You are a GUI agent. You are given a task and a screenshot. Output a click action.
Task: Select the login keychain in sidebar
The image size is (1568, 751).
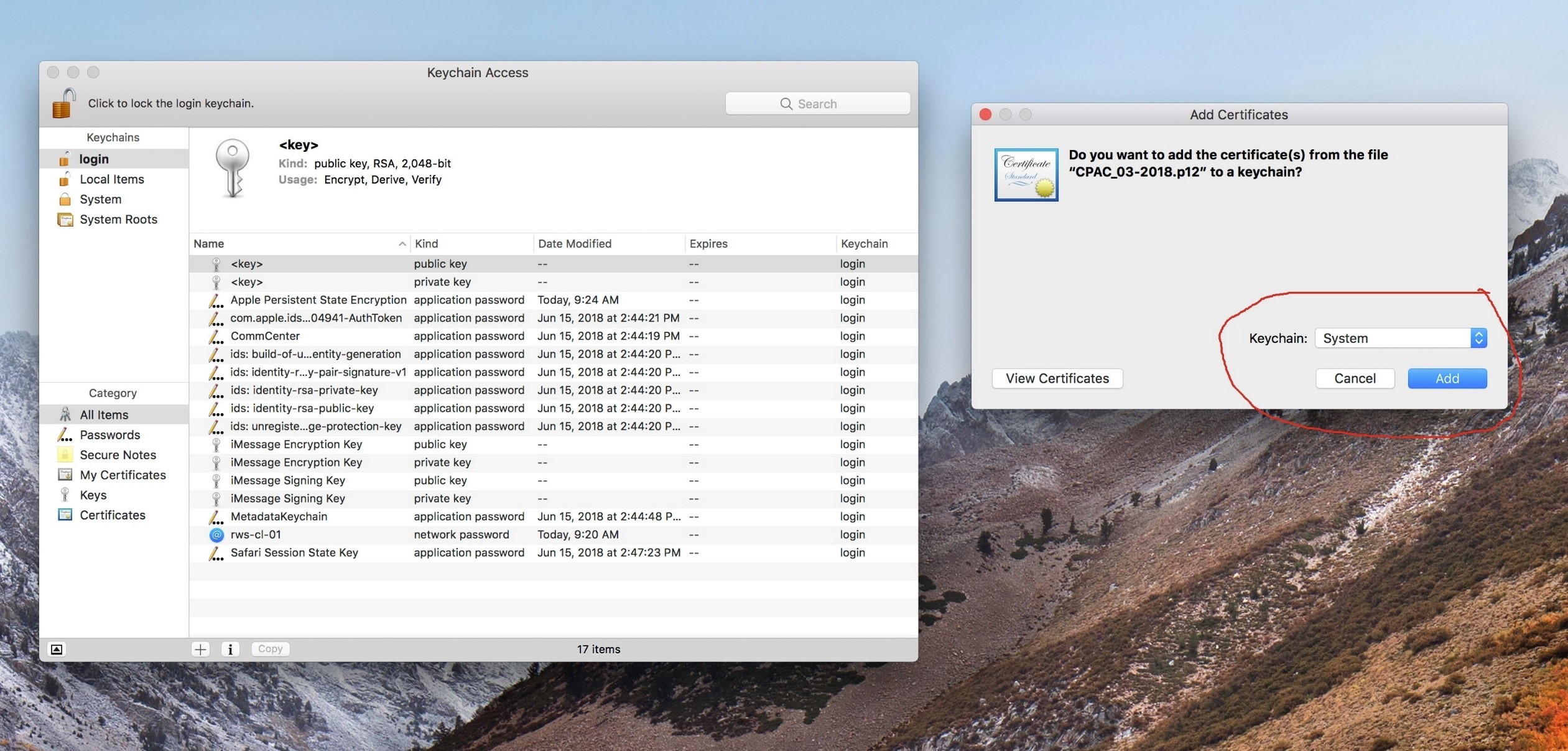(94, 158)
